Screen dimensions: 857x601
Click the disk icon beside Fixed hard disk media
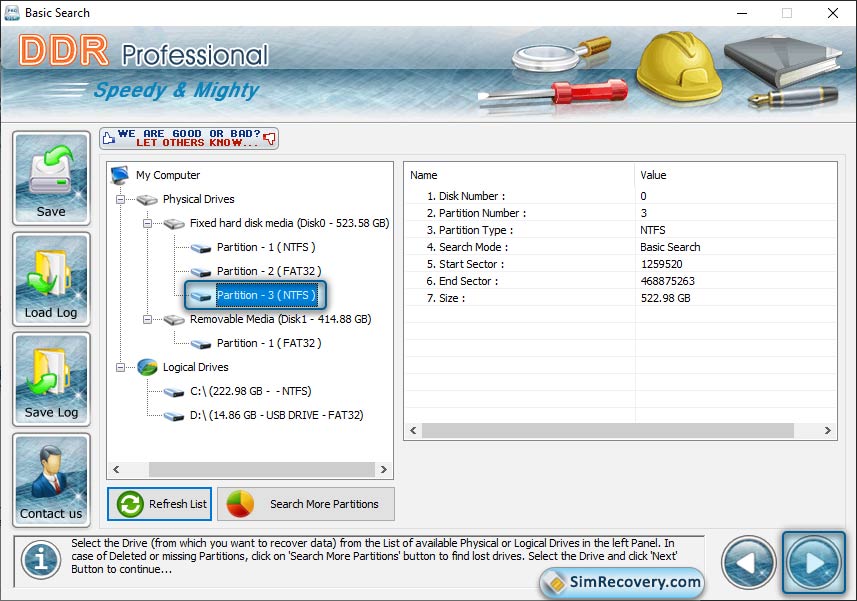pos(174,223)
